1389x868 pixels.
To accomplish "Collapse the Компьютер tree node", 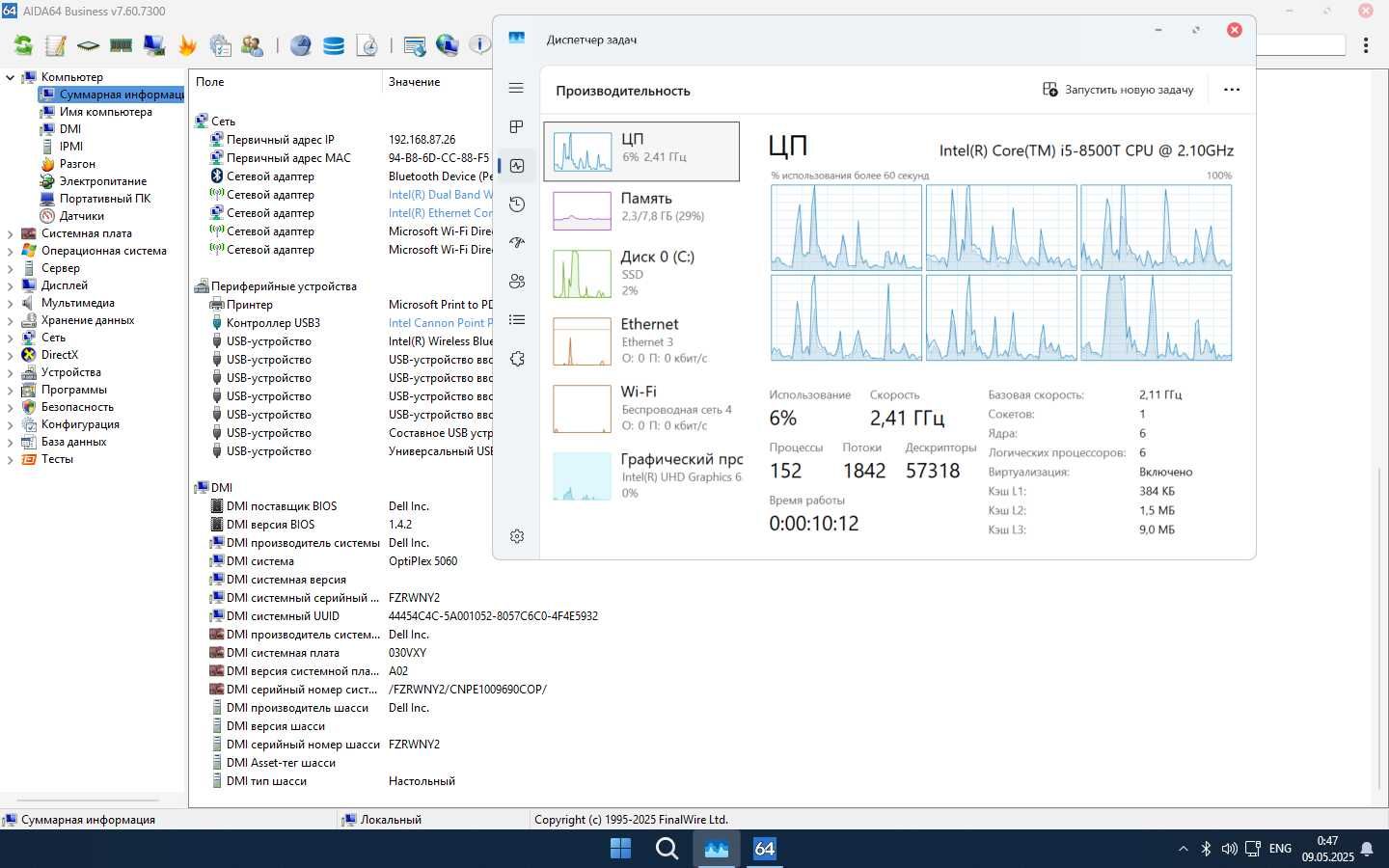I will tap(10, 77).
